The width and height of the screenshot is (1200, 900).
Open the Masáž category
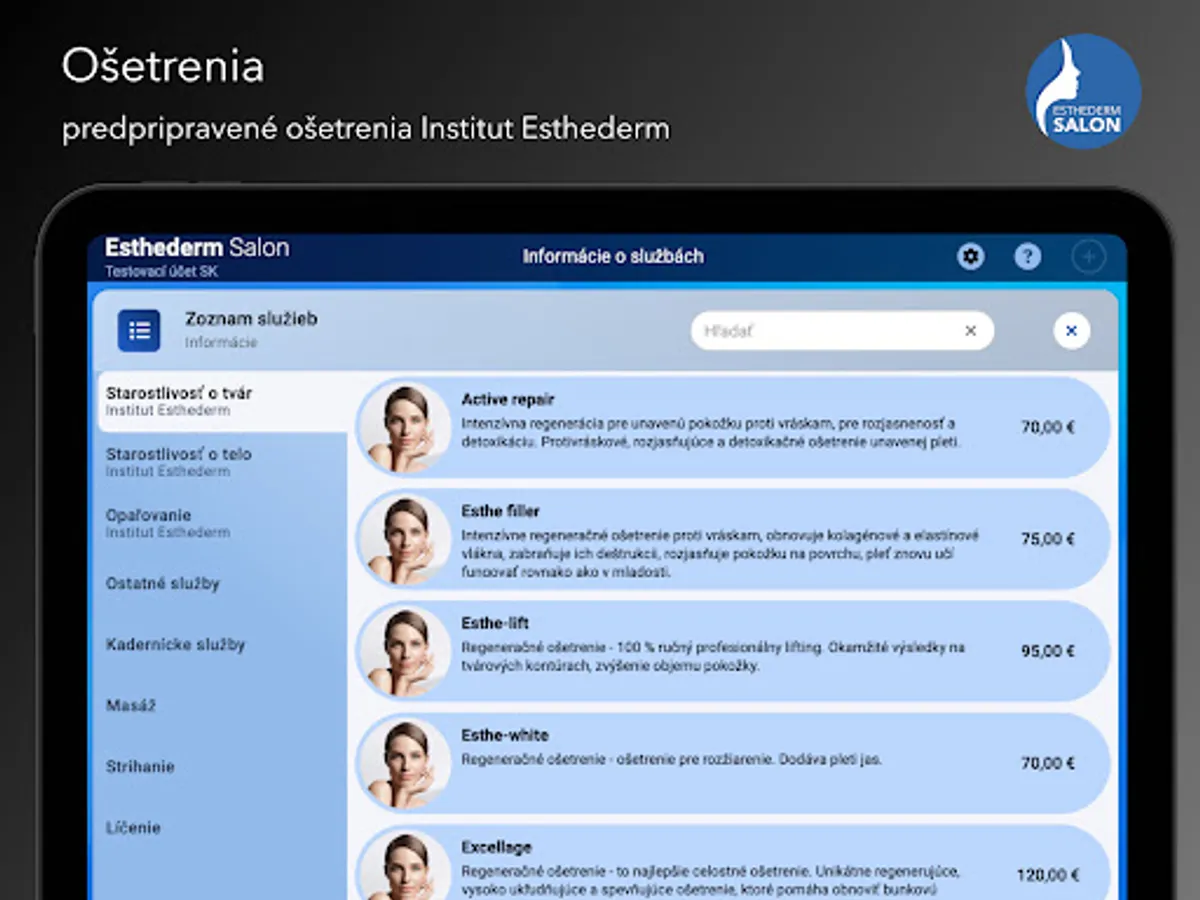222,706
